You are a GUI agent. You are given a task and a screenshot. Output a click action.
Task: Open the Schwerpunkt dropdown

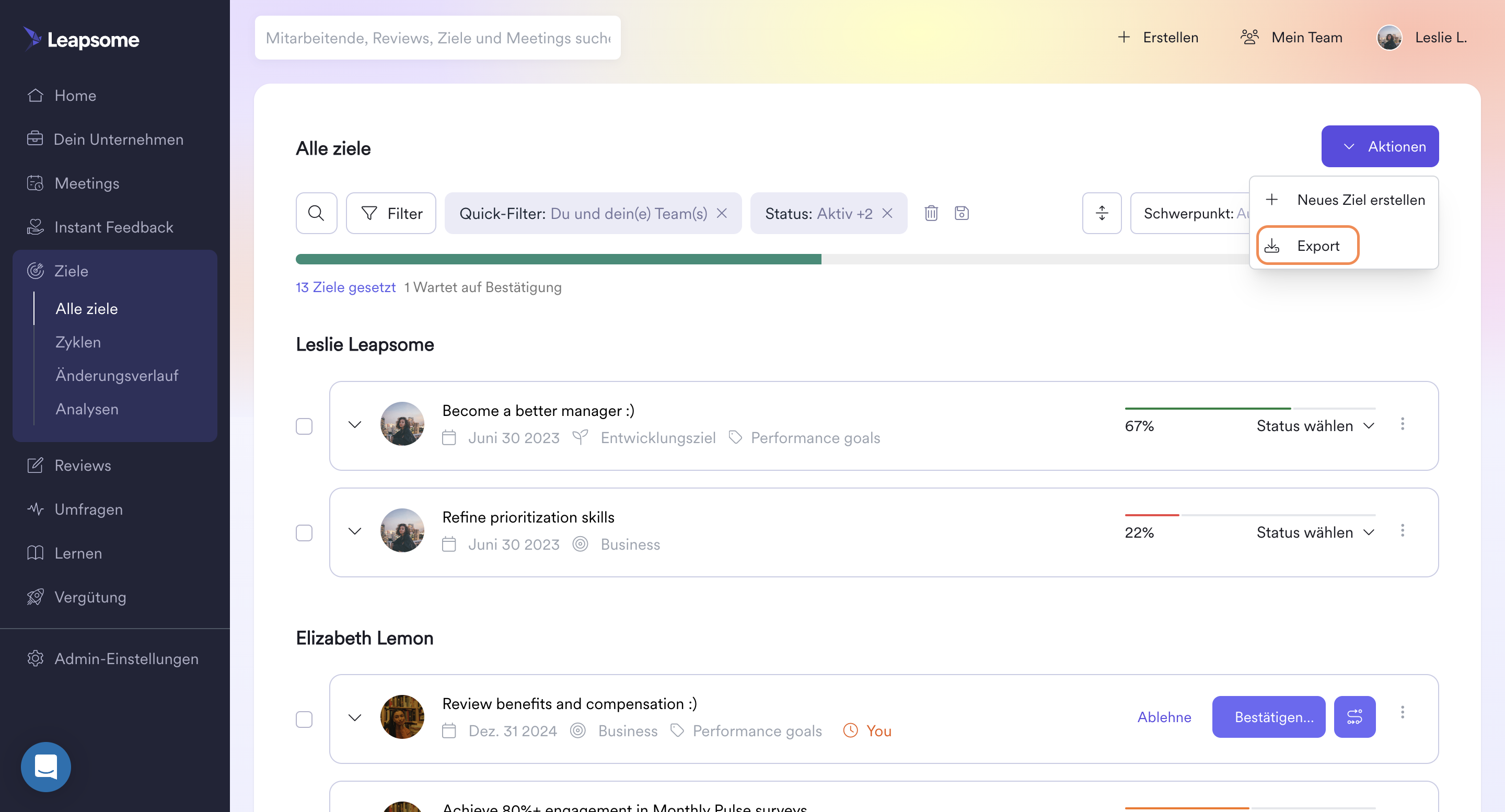coord(1190,213)
